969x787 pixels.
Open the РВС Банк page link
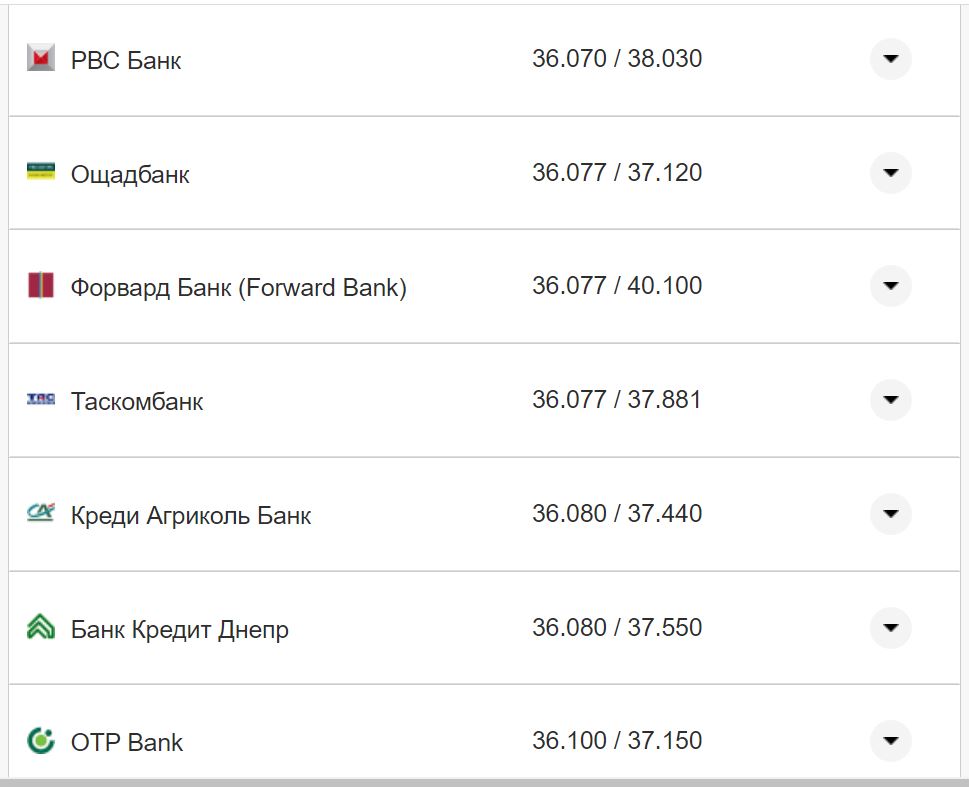coord(125,60)
